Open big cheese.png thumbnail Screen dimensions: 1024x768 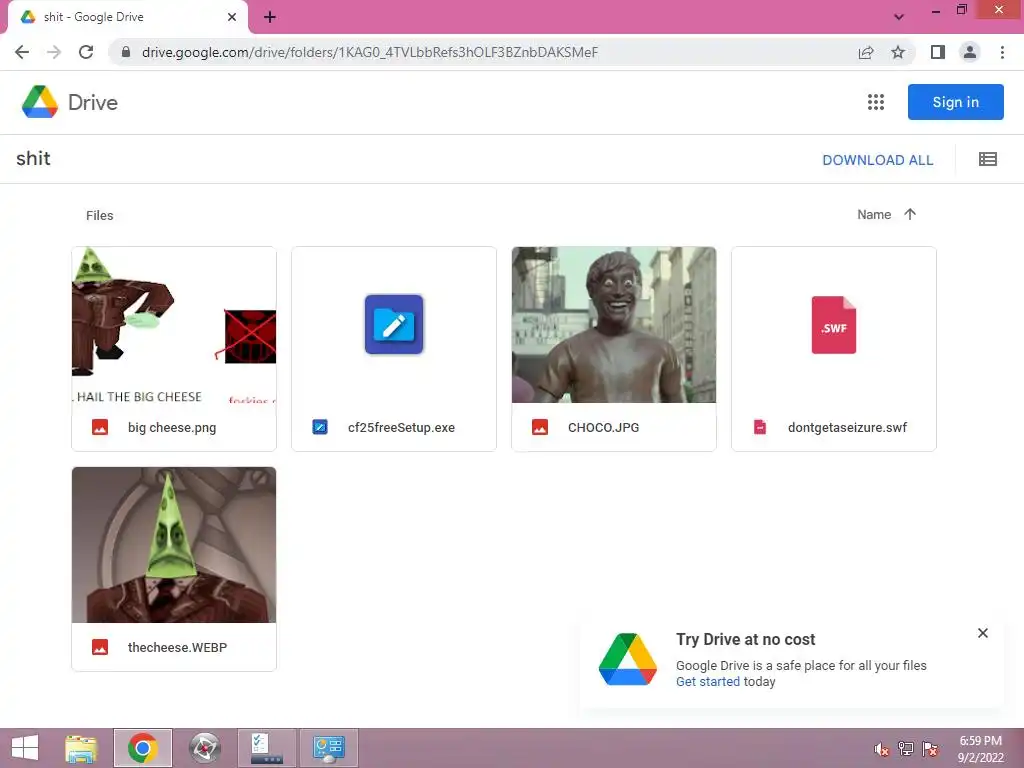[x=174, y=325]
